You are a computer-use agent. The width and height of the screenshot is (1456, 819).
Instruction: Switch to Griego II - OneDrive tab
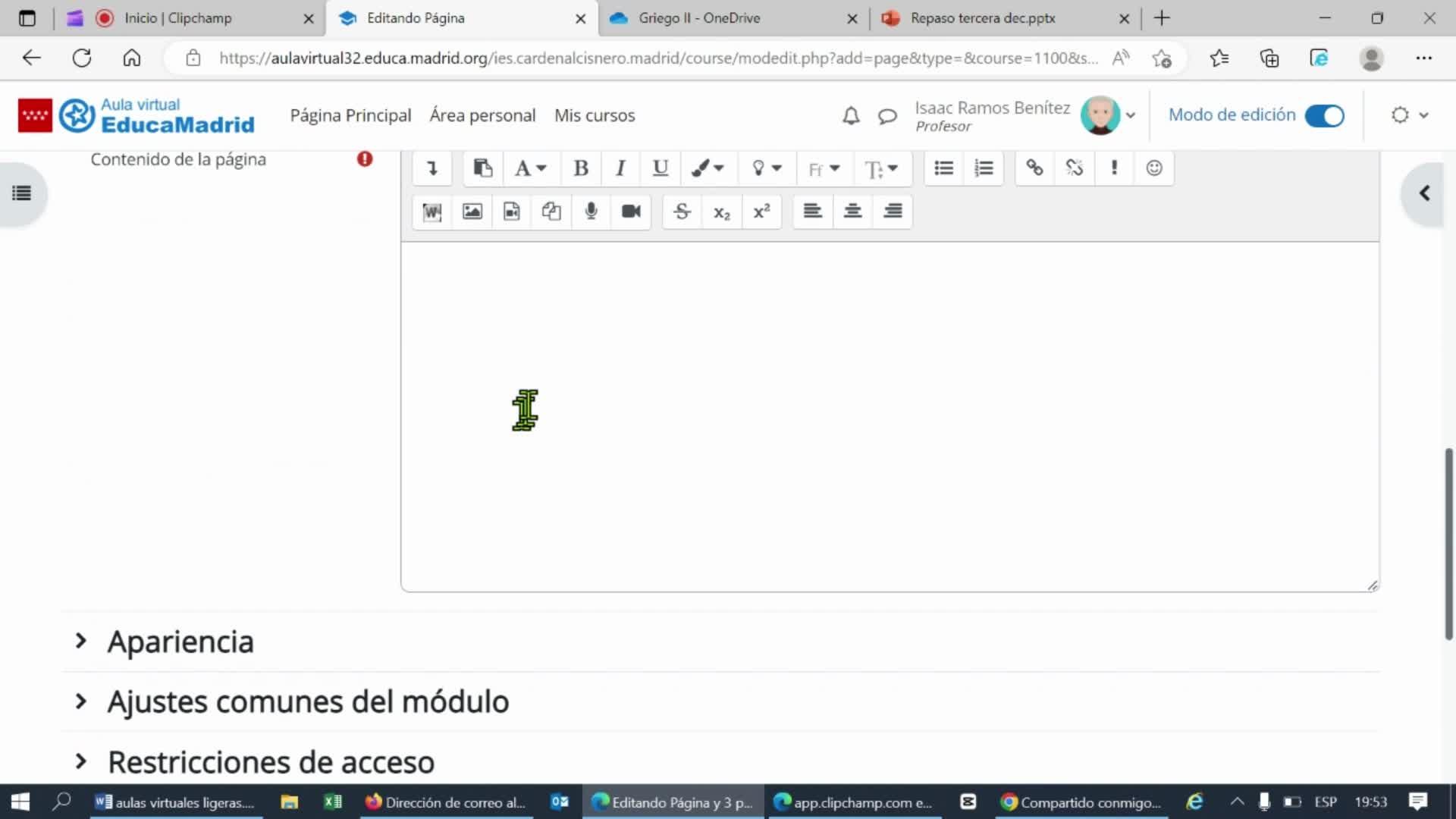(698, 18)
